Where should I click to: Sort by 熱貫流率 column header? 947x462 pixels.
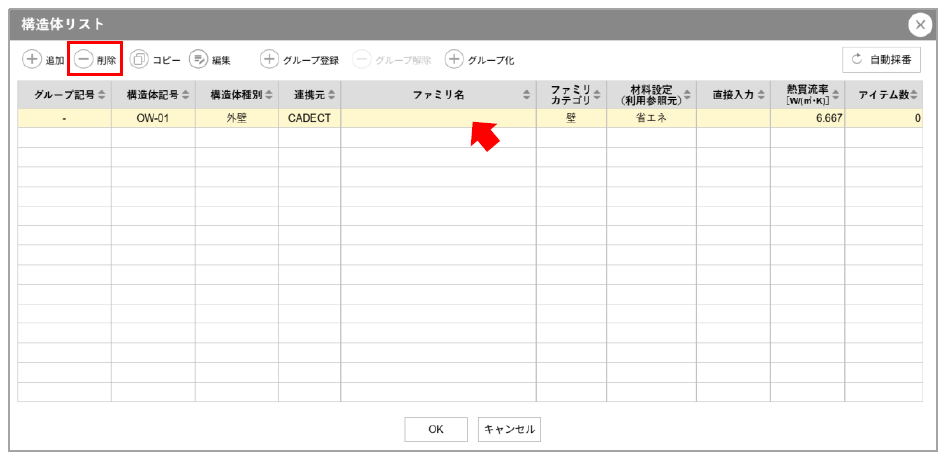tap(807, 95)
